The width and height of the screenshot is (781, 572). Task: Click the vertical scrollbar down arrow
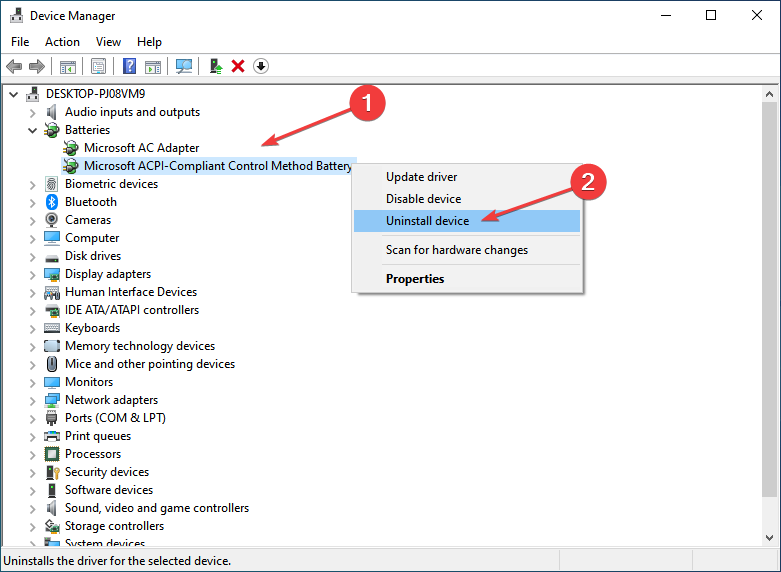point(769,538)
